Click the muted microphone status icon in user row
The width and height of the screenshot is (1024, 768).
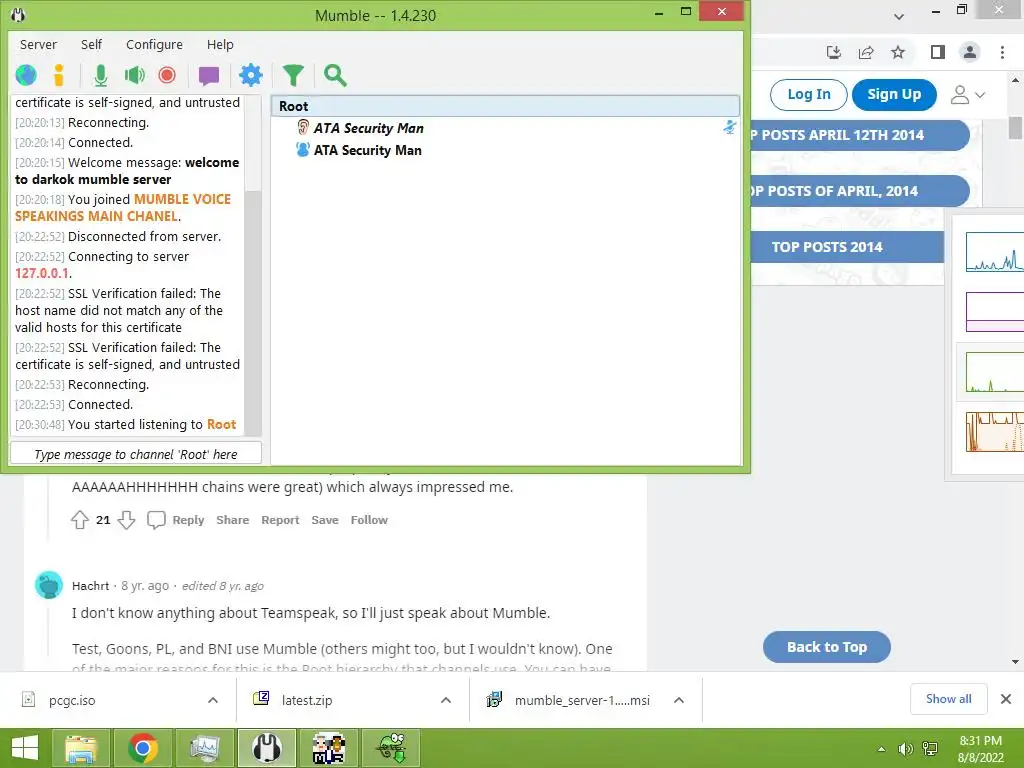pos(729,127)
